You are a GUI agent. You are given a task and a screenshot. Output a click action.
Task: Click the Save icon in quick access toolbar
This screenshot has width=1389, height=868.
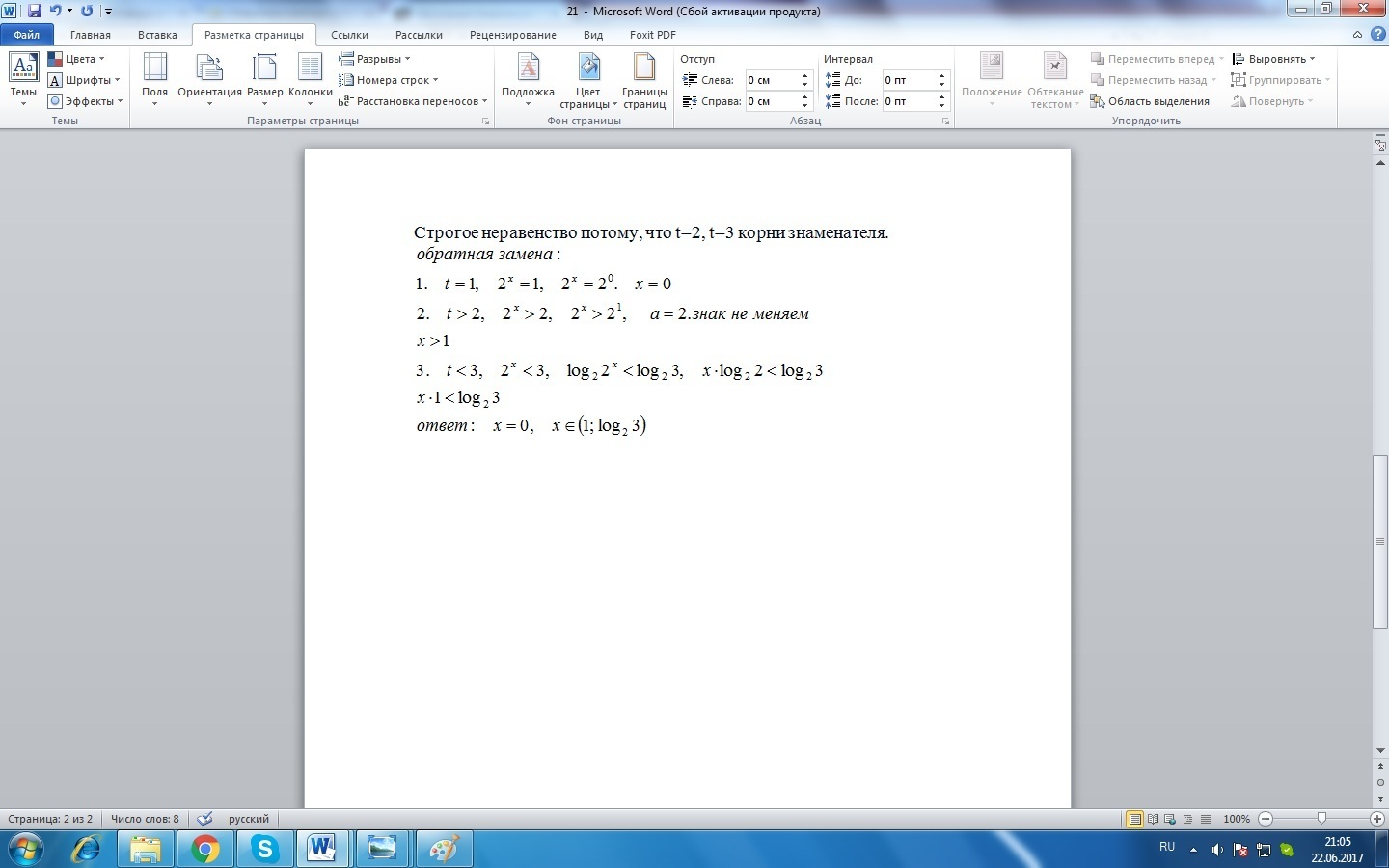click(x=35, y=11)
